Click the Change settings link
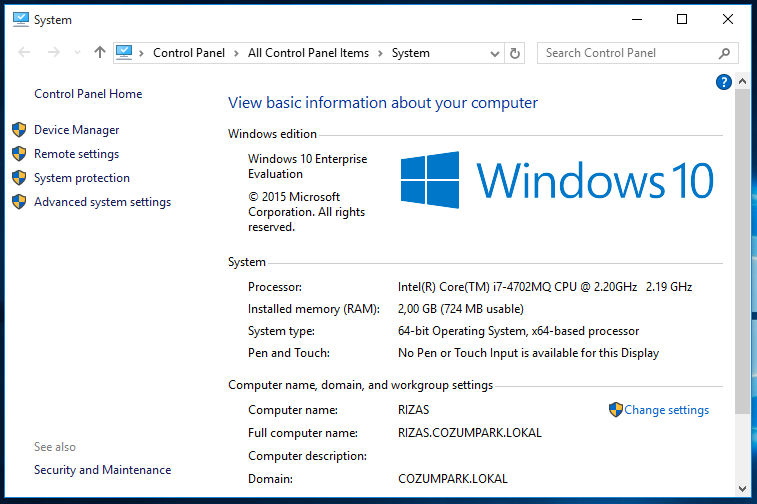Screen dimensions: 757x504 [666, 410]
